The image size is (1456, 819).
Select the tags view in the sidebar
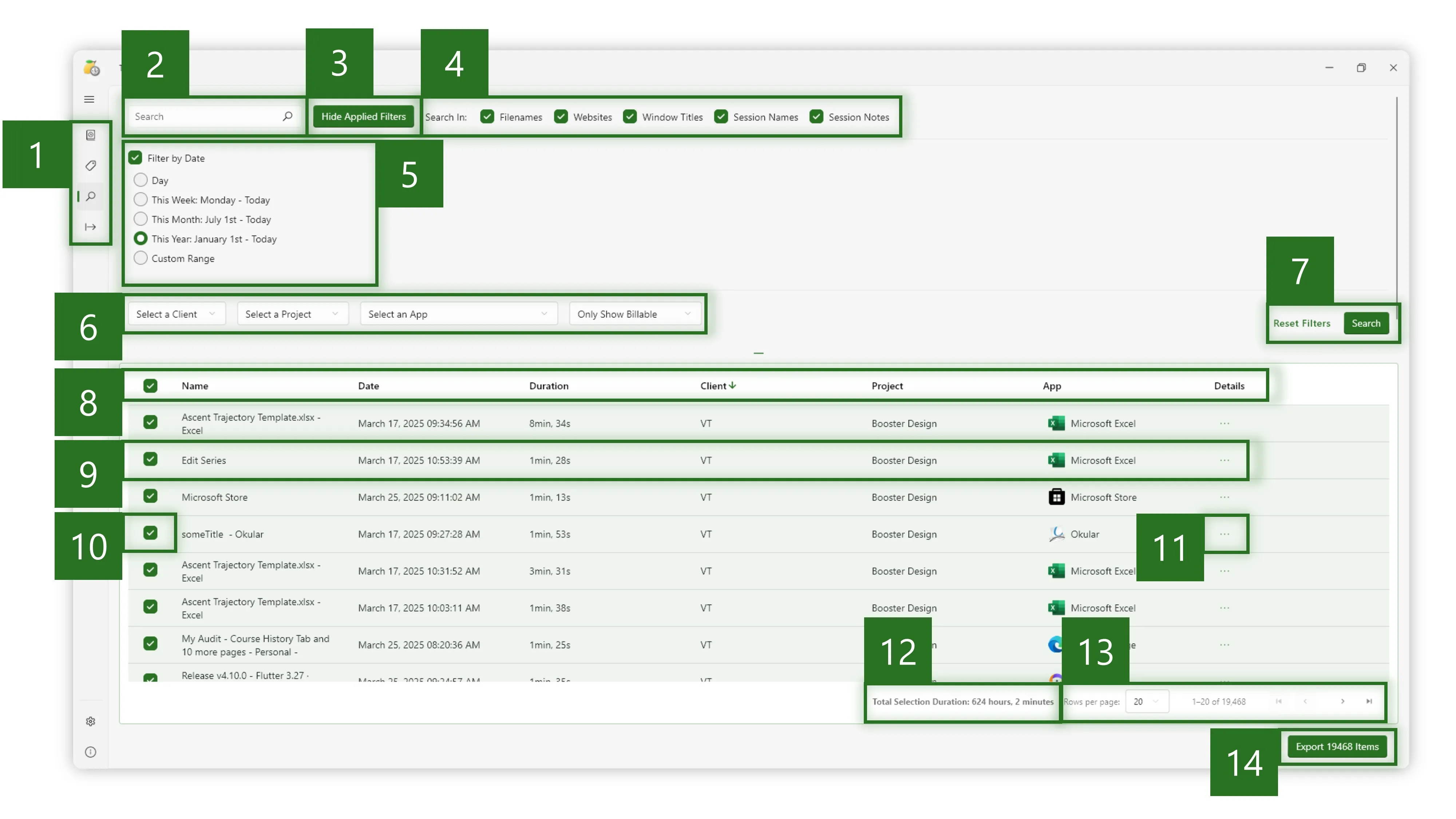click(x=90, y=165)
